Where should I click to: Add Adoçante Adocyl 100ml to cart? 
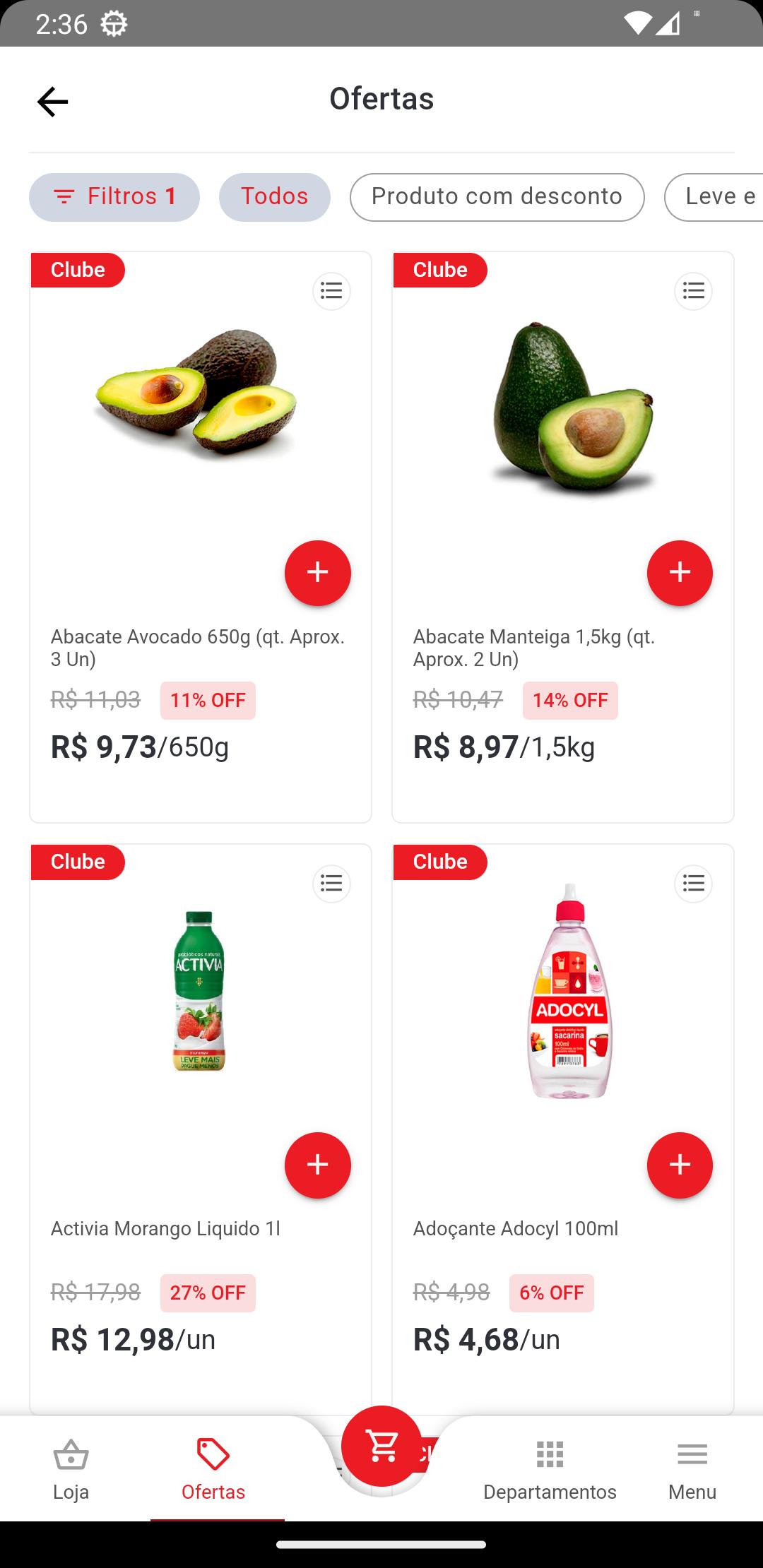(x=680, y=1165)
